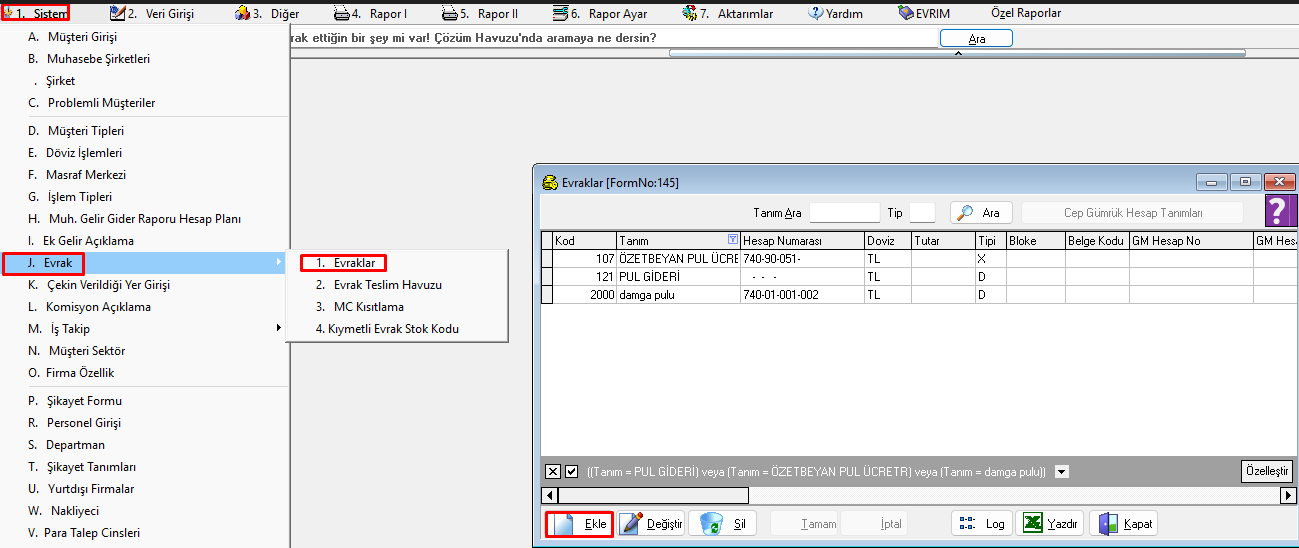Screen dimensions: 1299x548
Task: Choose H. Muh. Gelir Gider Raporu Hesap Planı
Action: click(x=144, y=219)
